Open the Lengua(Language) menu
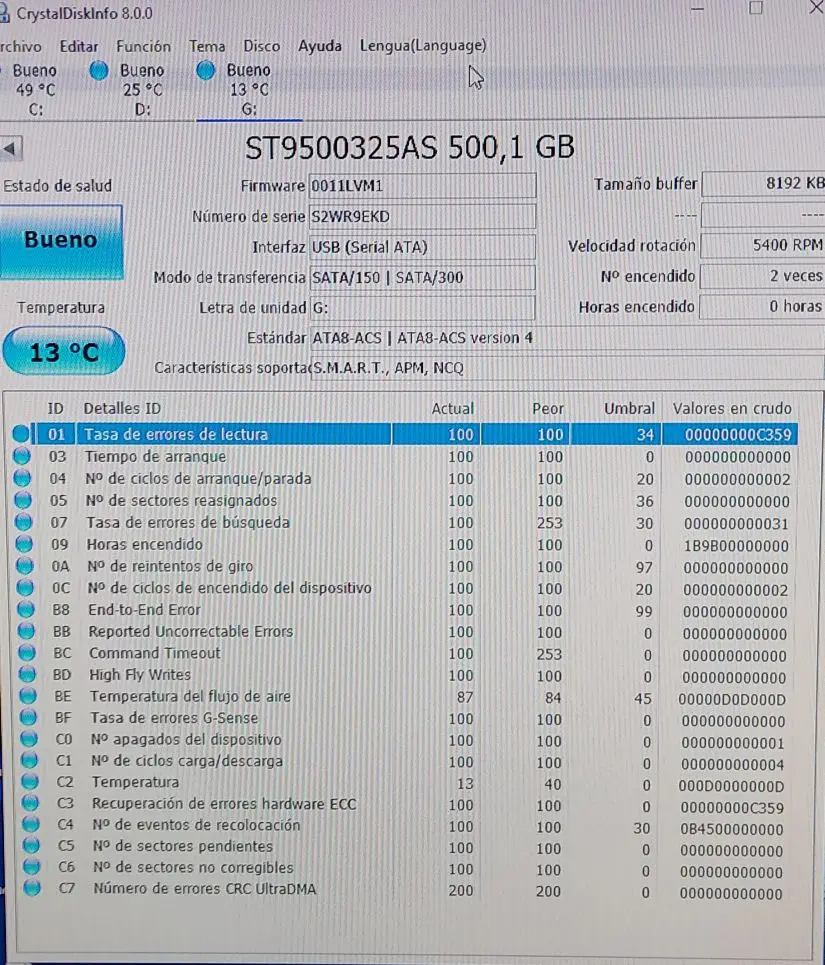Image resolution: width=825 pixels, height=965 pixels. [x=423, y=46]
